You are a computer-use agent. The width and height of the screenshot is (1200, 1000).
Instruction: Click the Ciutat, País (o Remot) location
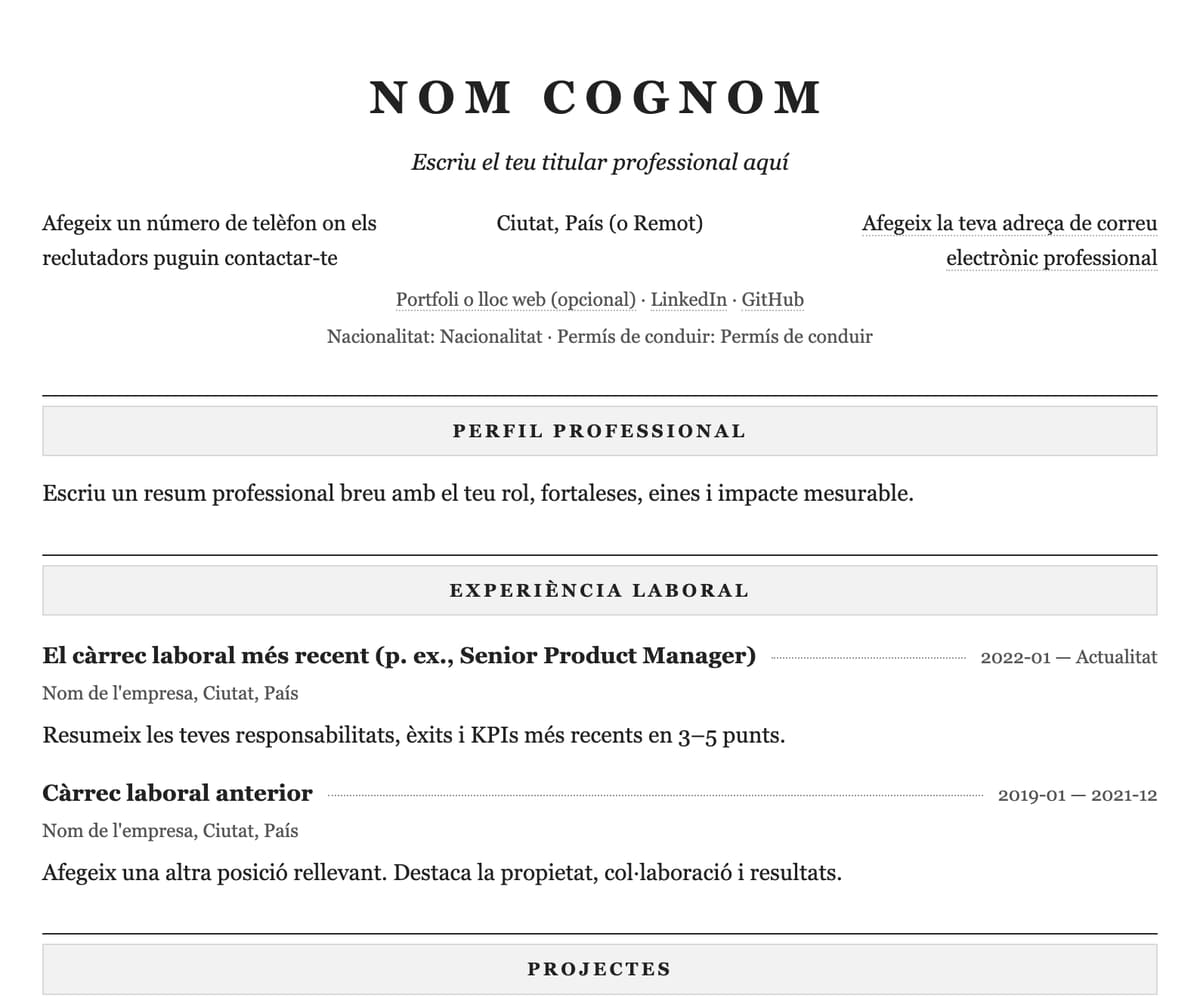600,224
